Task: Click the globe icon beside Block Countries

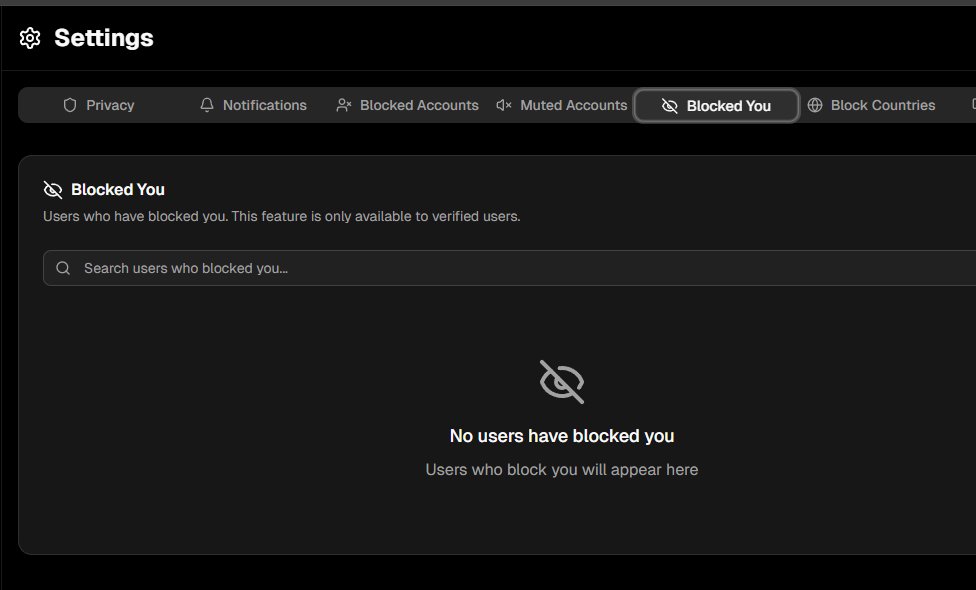Action: [815, 105]
